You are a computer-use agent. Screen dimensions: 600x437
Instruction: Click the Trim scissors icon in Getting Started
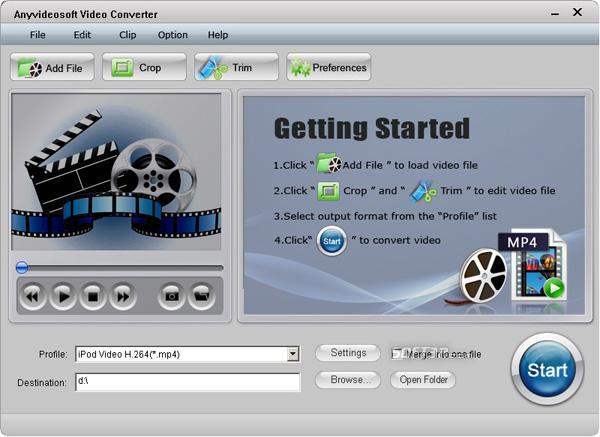click(423, 191)
